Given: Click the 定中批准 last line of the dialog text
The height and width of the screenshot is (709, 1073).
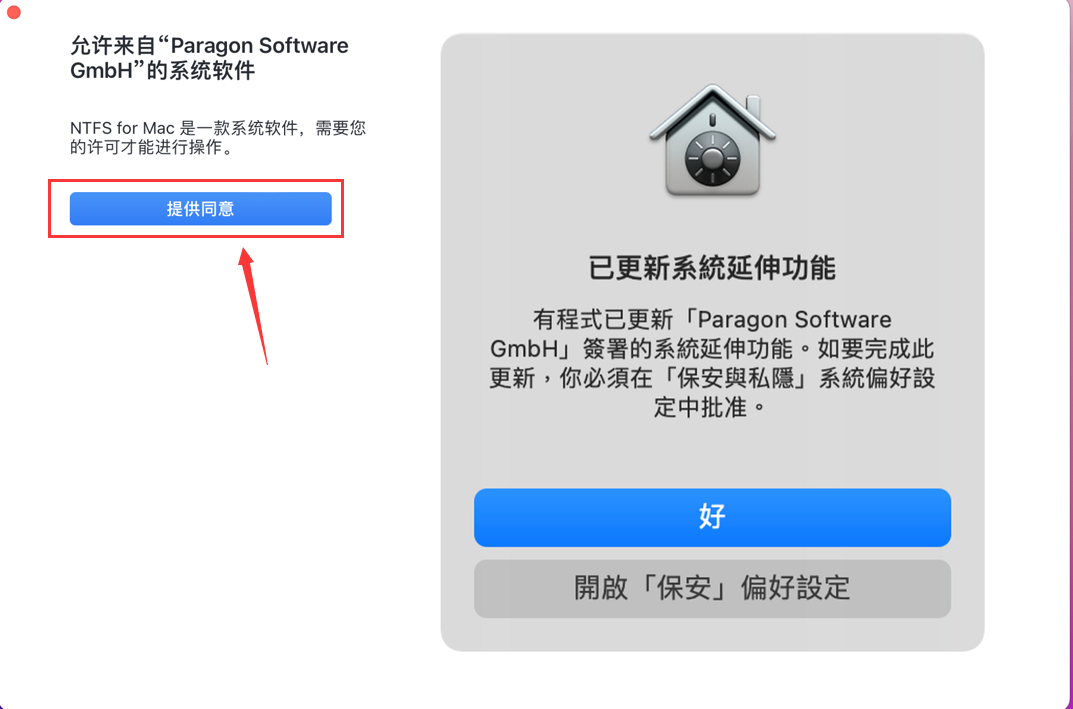Looking at the screenshot, I should coord(712,408).
